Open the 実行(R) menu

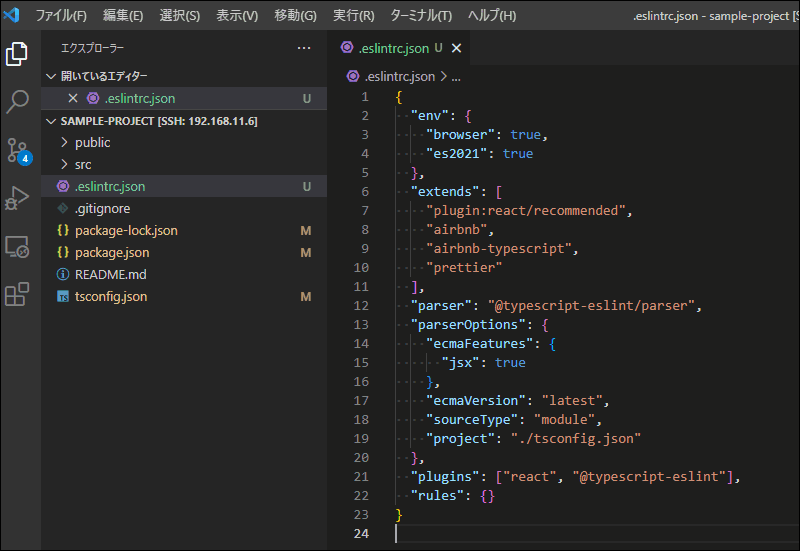point(354,15)
